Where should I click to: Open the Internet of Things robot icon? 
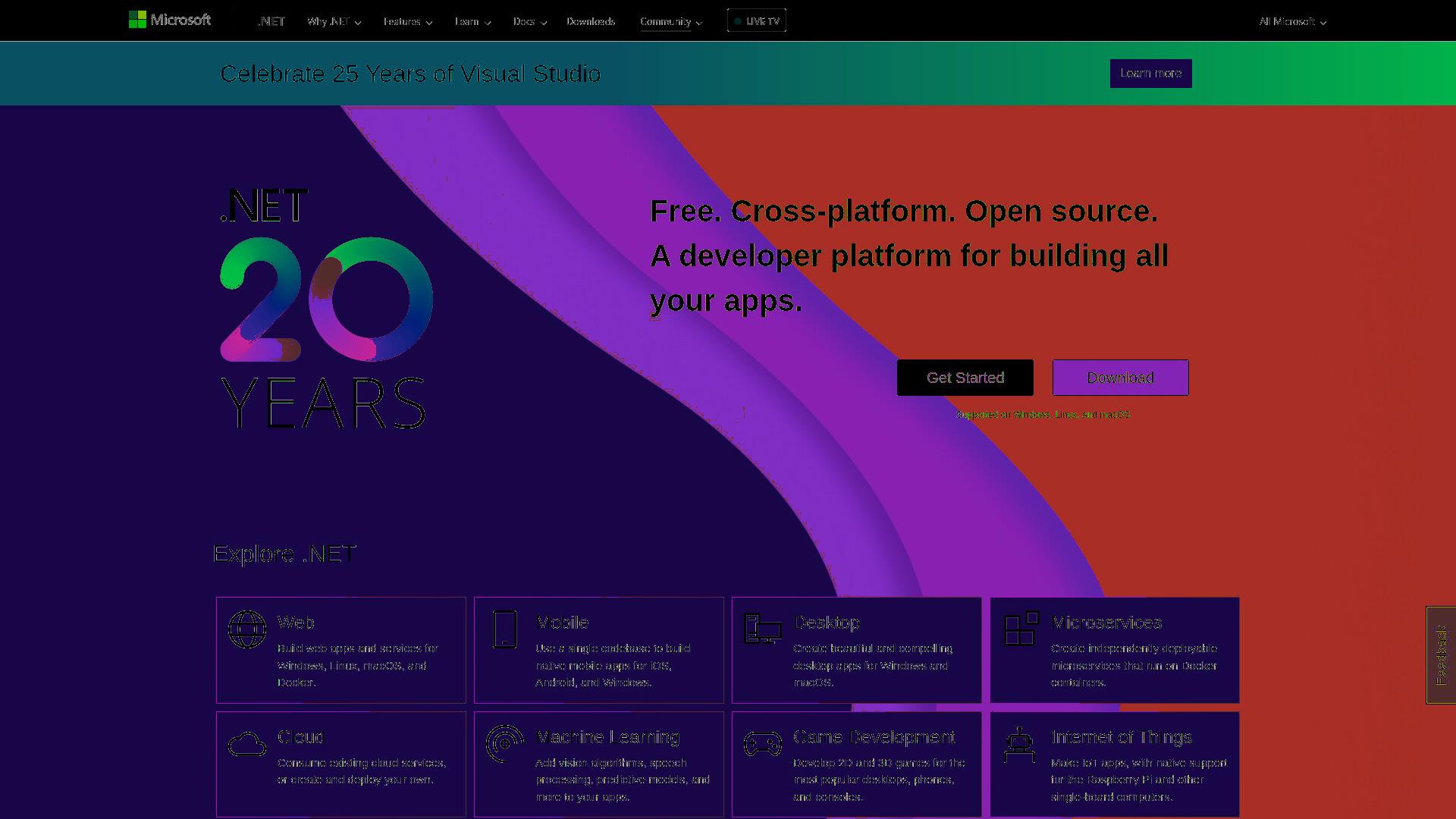point(1020,745)
